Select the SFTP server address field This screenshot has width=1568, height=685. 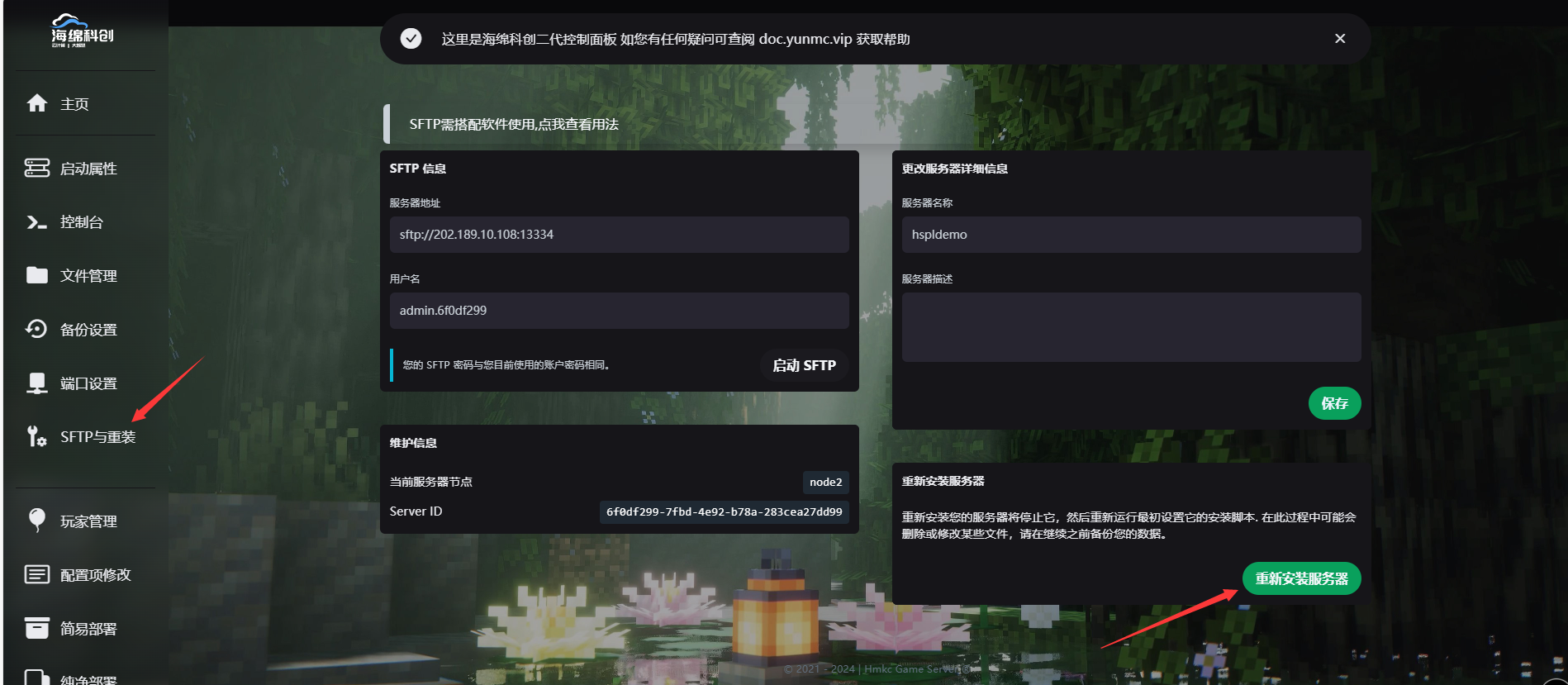pos(619,235)
